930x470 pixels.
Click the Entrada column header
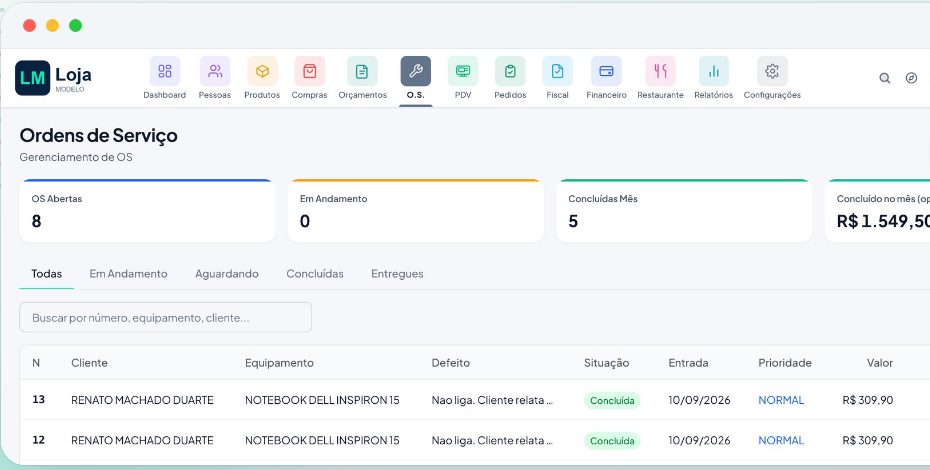(688, 363)
